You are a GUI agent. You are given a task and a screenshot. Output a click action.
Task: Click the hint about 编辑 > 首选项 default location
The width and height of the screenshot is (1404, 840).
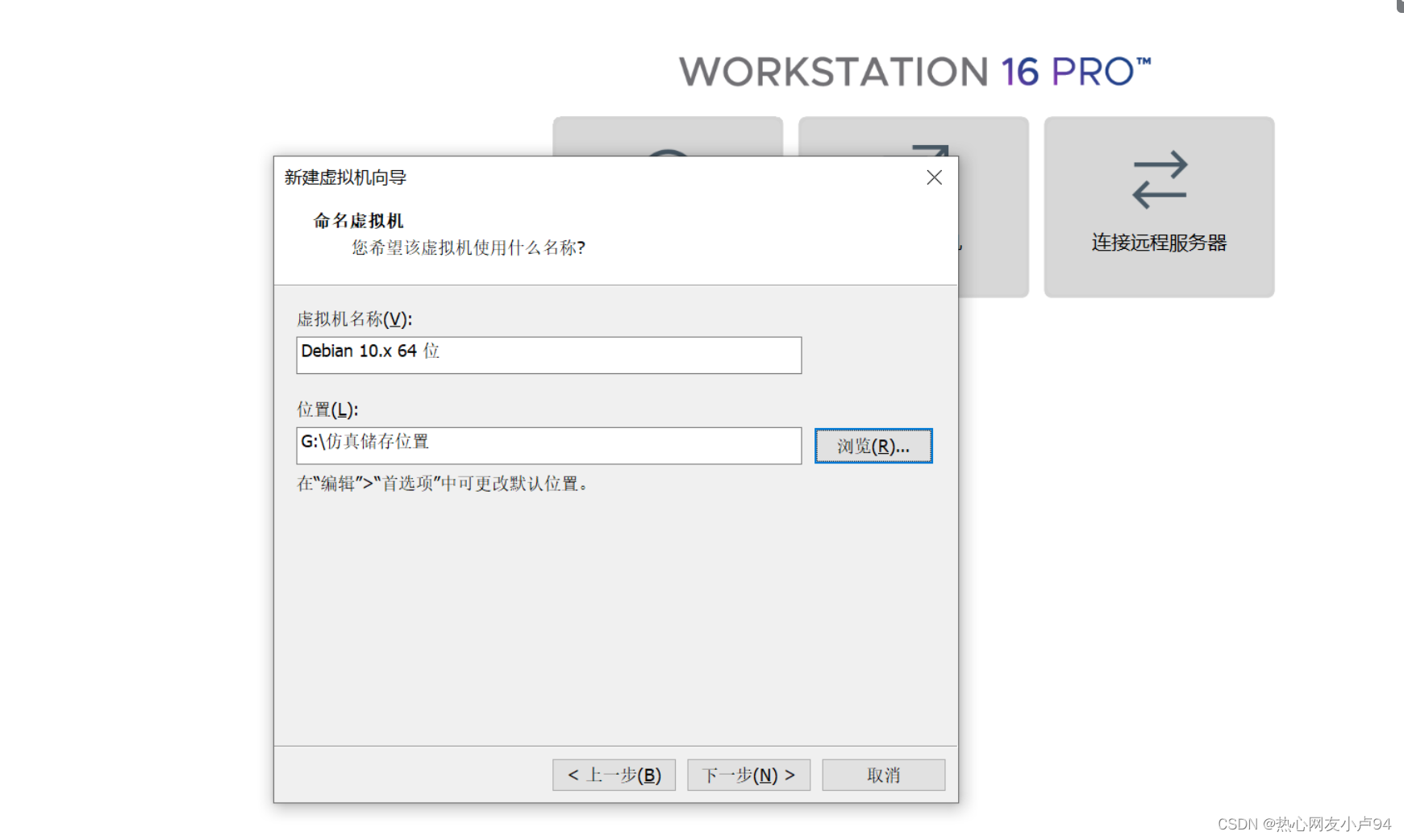click(443, 484)
